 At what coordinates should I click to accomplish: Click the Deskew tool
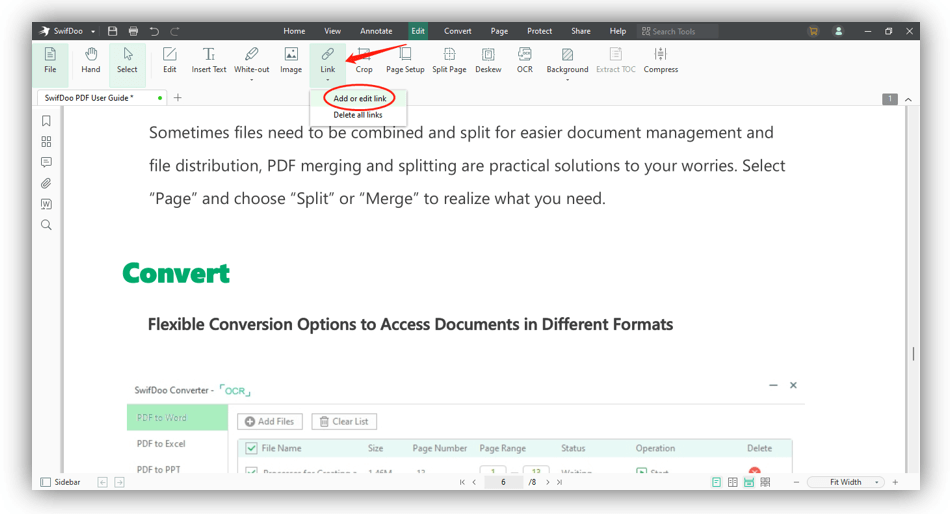tap(488, 60)
